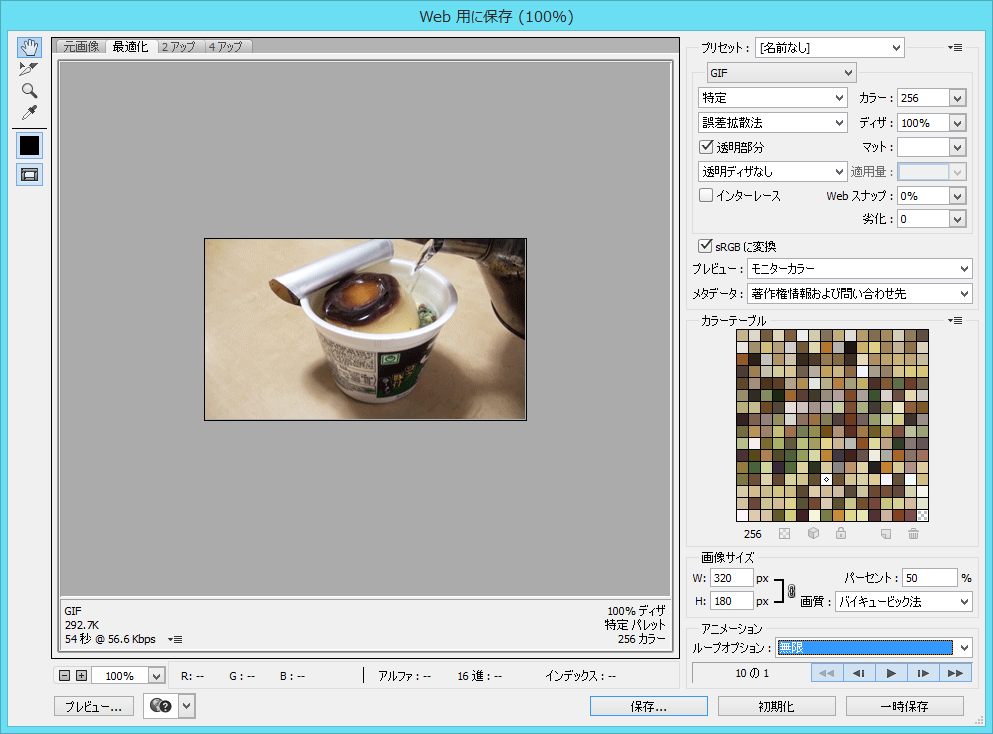
Task: Jump to first animation frame
Action: [826, 673]
